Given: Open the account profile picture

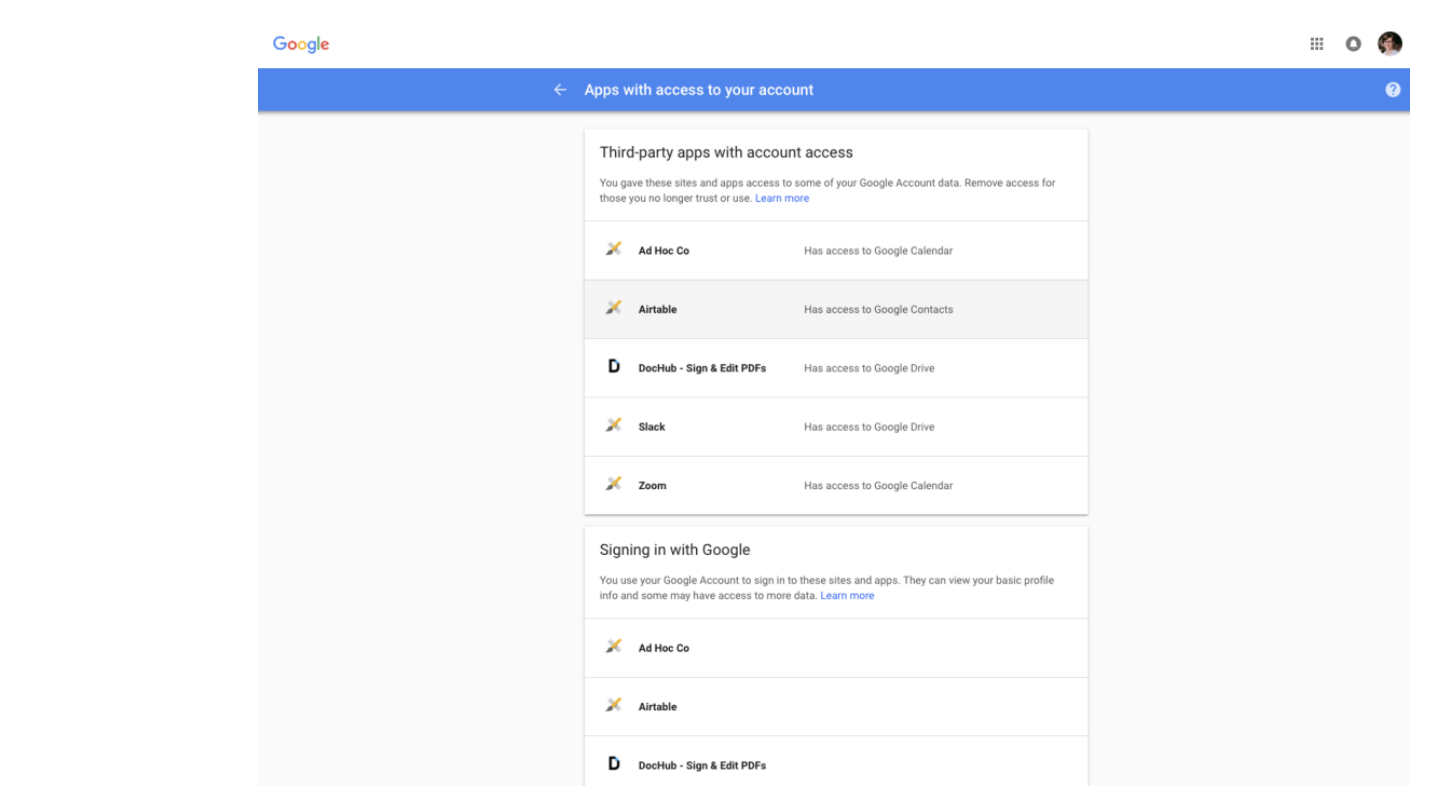Looking at the screenshot, I should [1390, 43].
